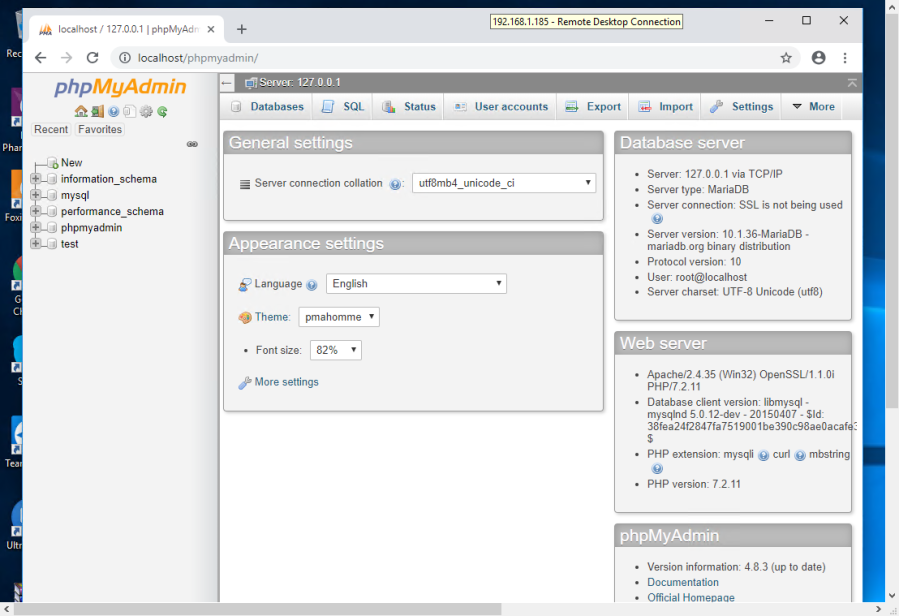Image resolution: width=899 pixels, height=616 pixels.
Task: Open the Chrome profile icon
Action: [818, 58]
